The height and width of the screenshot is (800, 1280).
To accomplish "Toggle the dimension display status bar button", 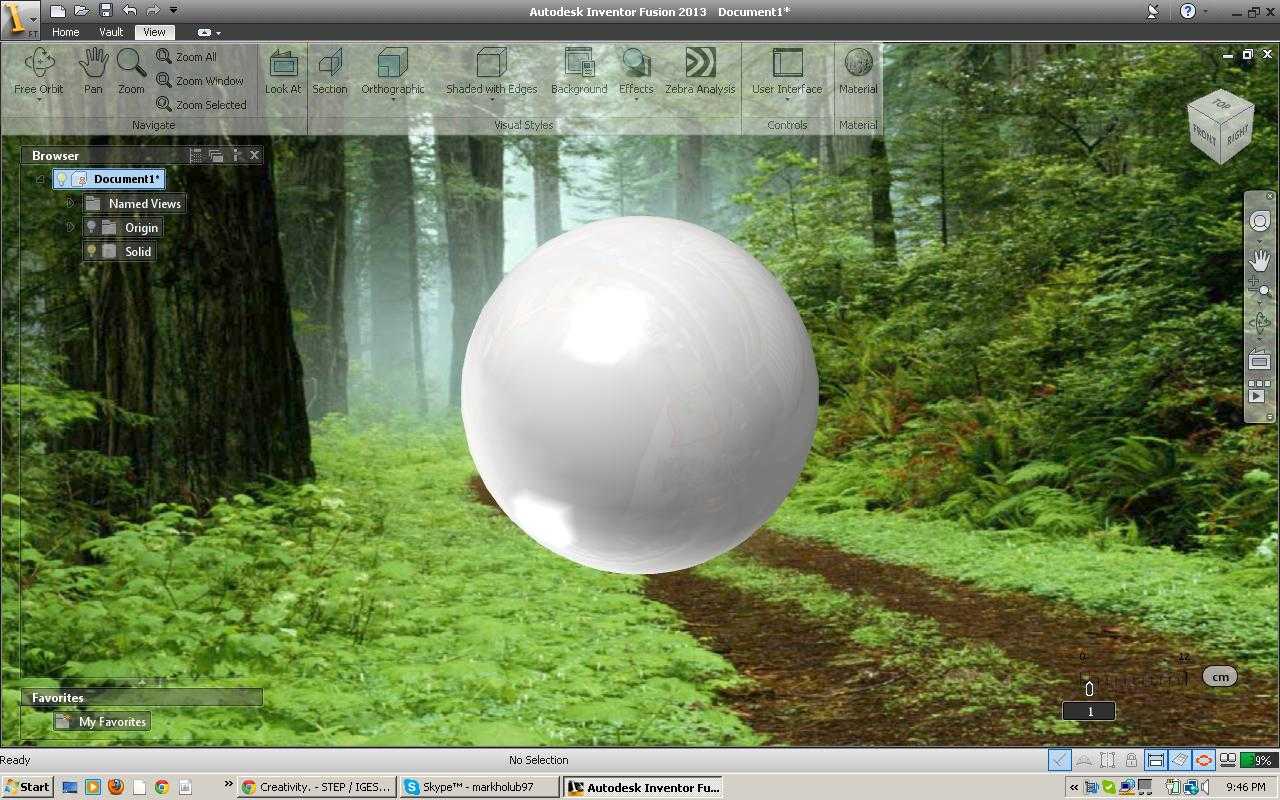I will [x=1155, y=760].
